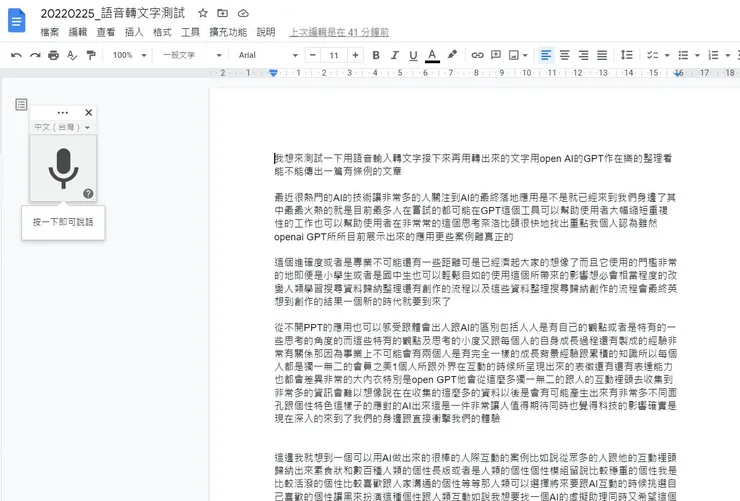Insert an image

tap(514, 55)
